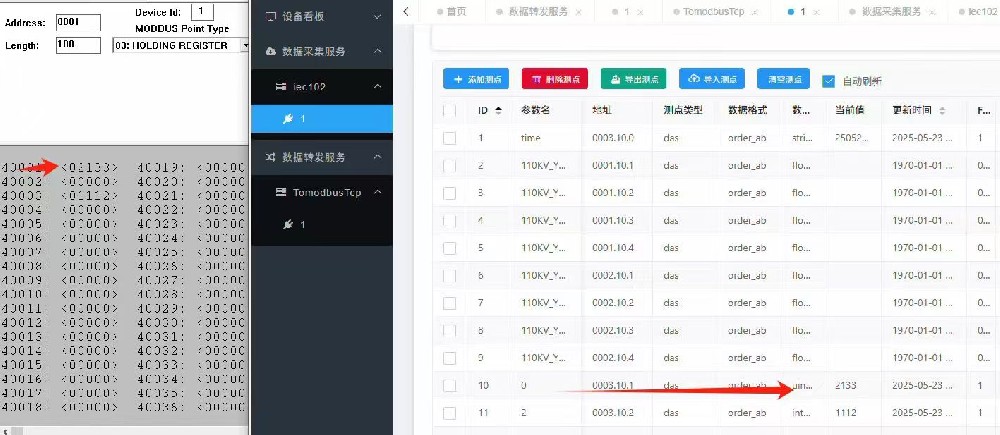Click the green 导出测点 export button
Image resolution: width=1000 pixels, height=435 pixels.
click(x=633, y=79)
